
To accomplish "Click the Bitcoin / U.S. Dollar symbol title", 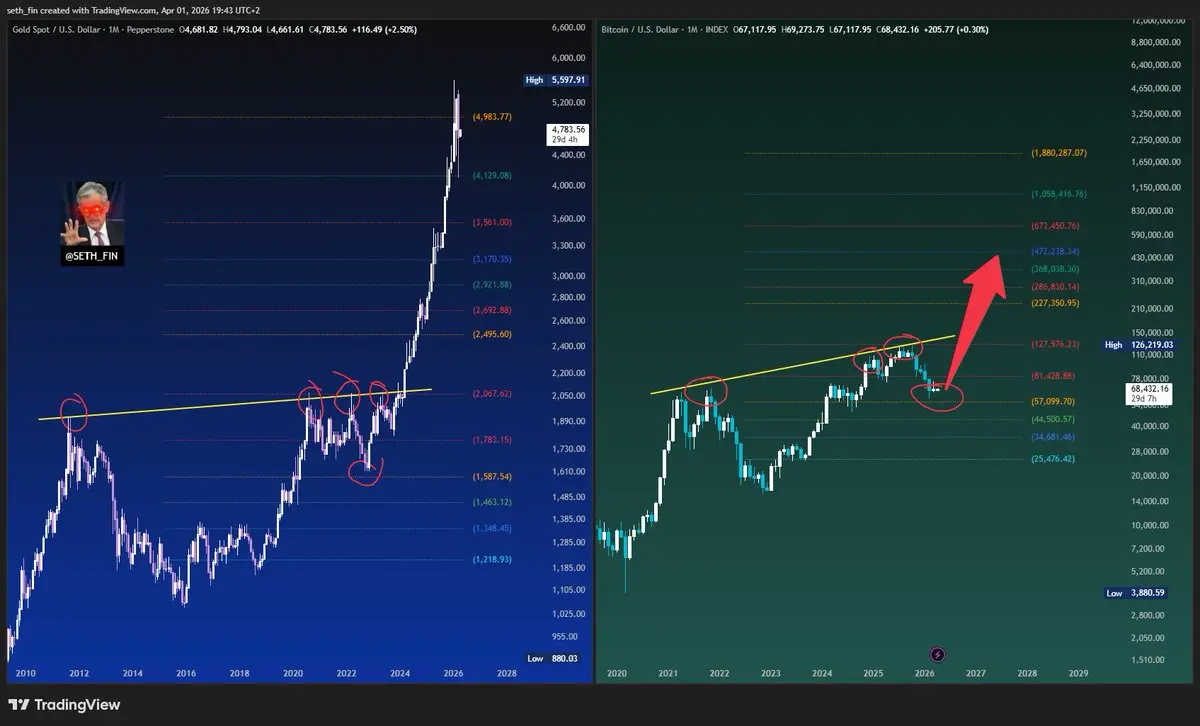I will [643, 30].
